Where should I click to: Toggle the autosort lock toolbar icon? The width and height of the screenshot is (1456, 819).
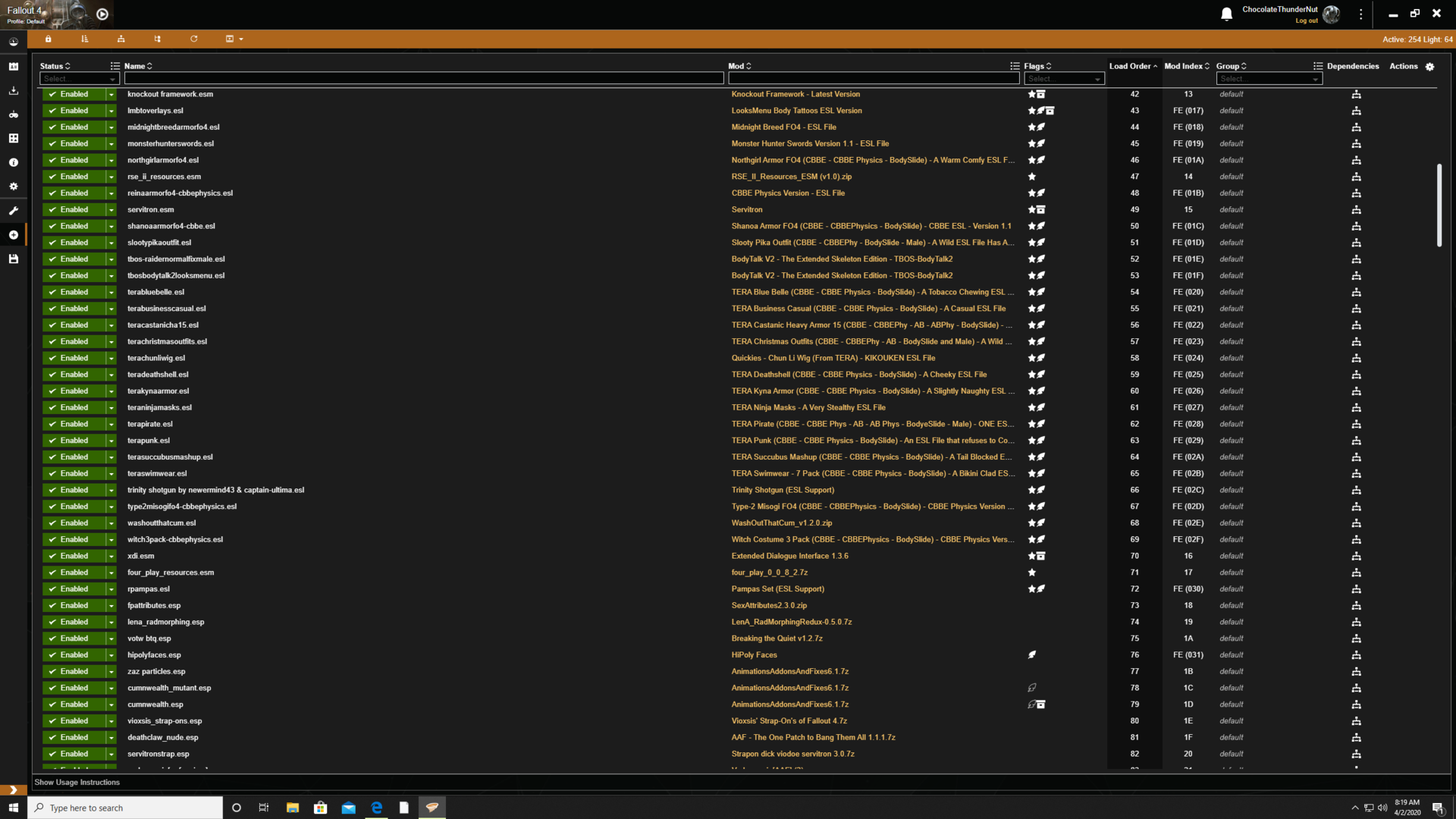point(48,39)
